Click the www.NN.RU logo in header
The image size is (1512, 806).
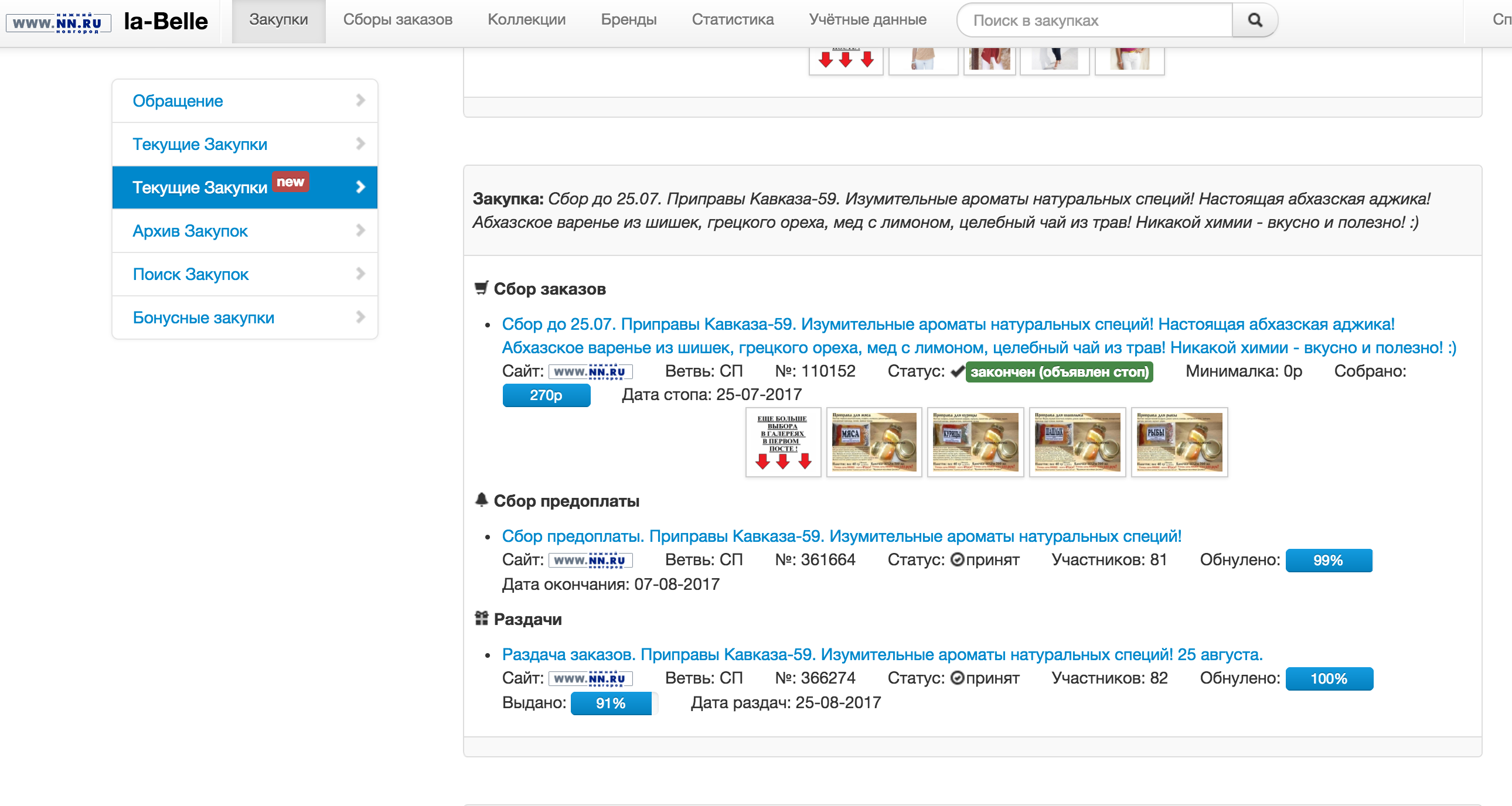[58, 23]
